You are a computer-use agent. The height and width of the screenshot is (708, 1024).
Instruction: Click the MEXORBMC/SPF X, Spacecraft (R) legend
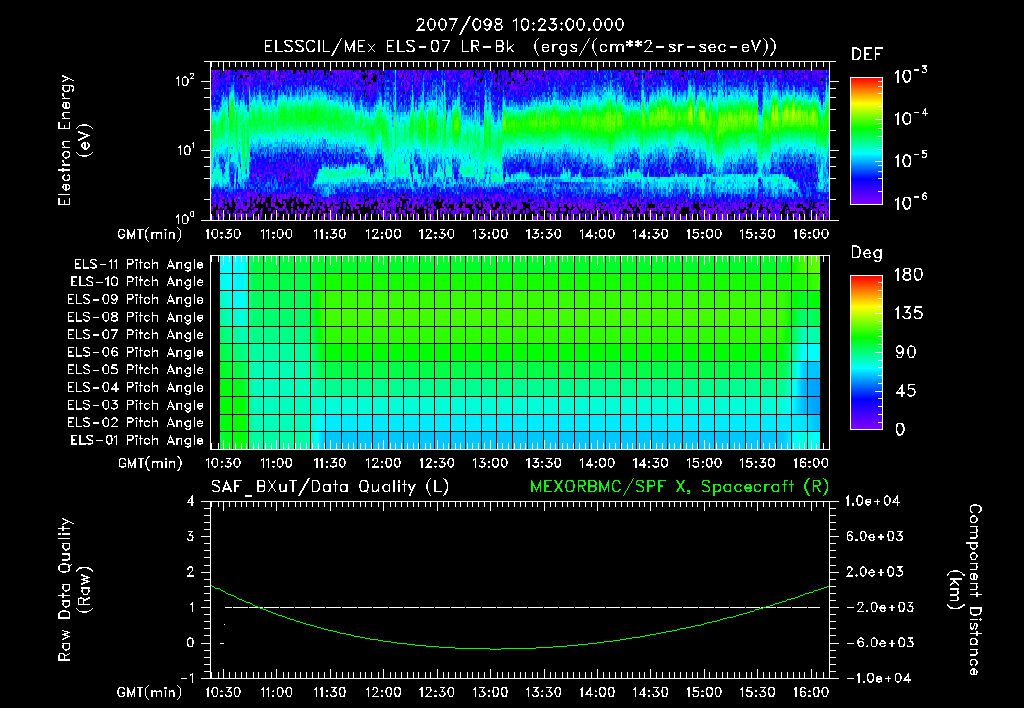point(679,487)
